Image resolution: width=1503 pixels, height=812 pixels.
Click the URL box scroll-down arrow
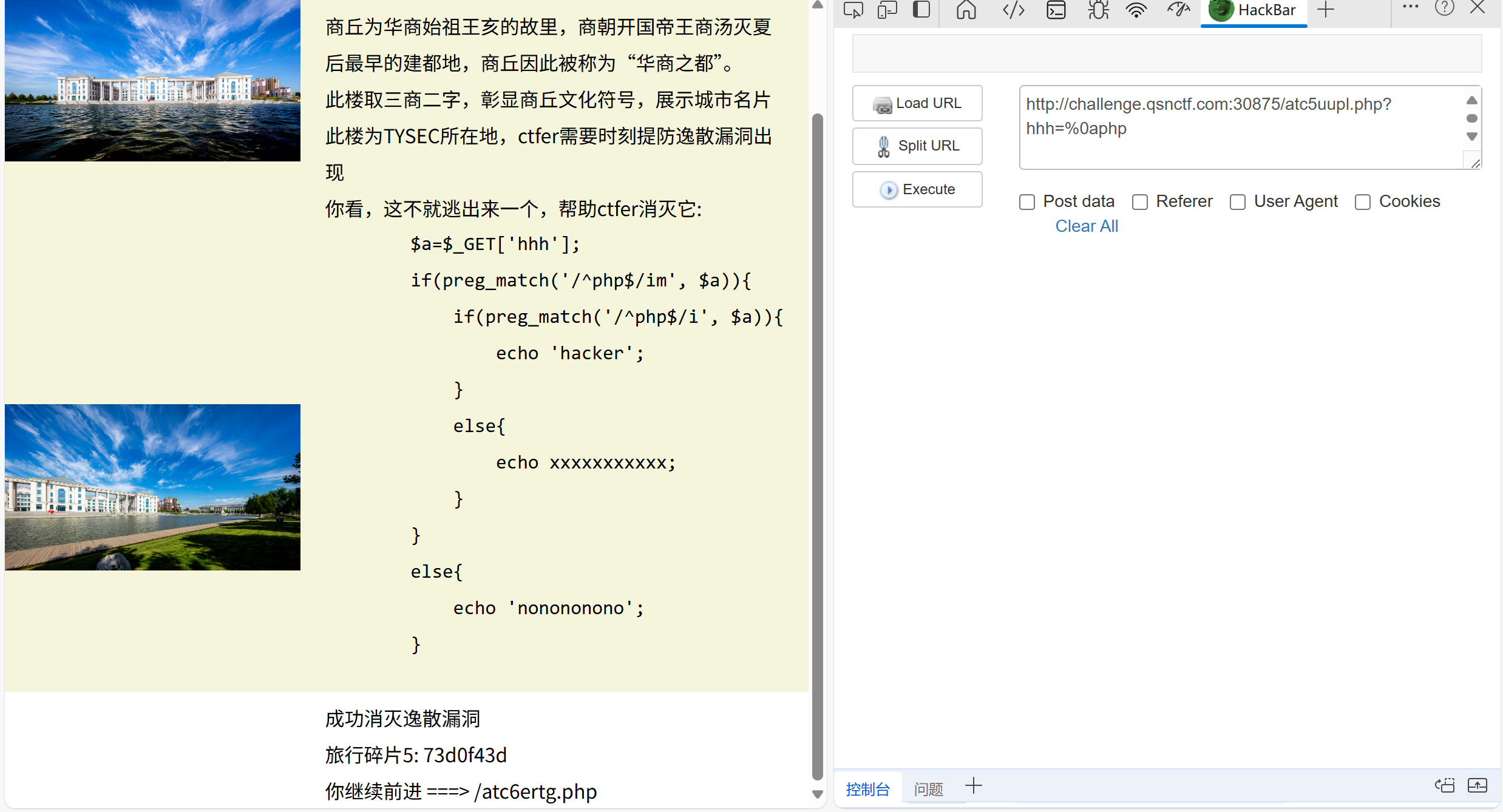[x=1471, y=137]
